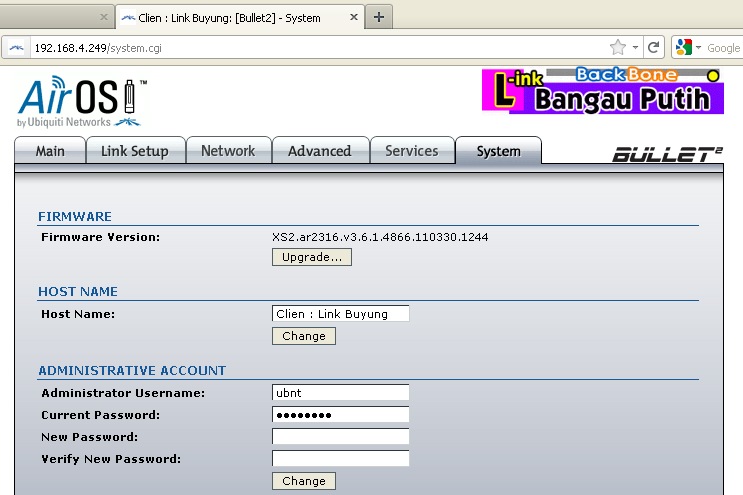Image resolution: width=743 pixels, height=495 pixels.
Task: Click the New Password field
Action: click(341, 436)
